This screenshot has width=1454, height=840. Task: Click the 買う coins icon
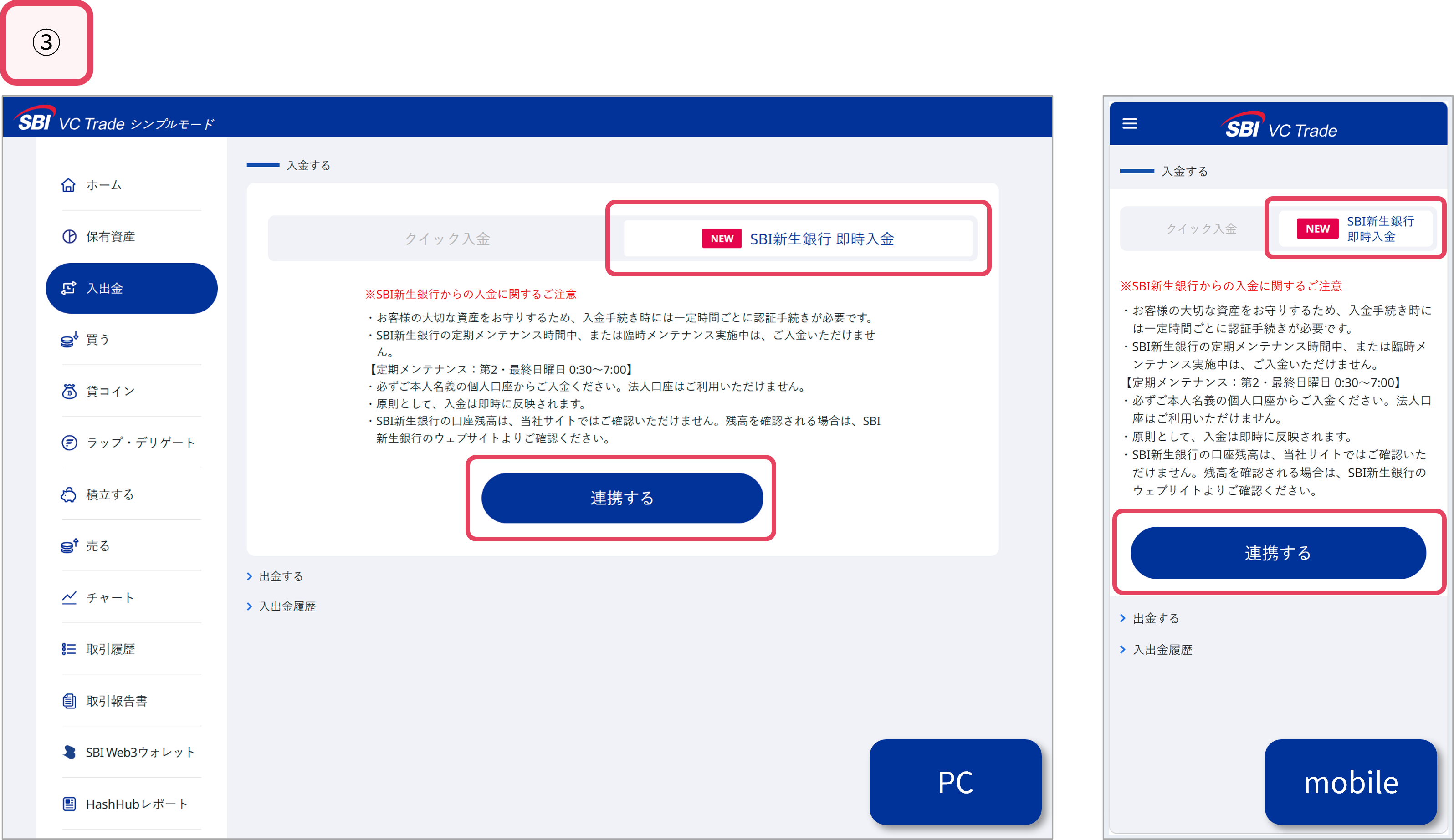pos(69,340)
